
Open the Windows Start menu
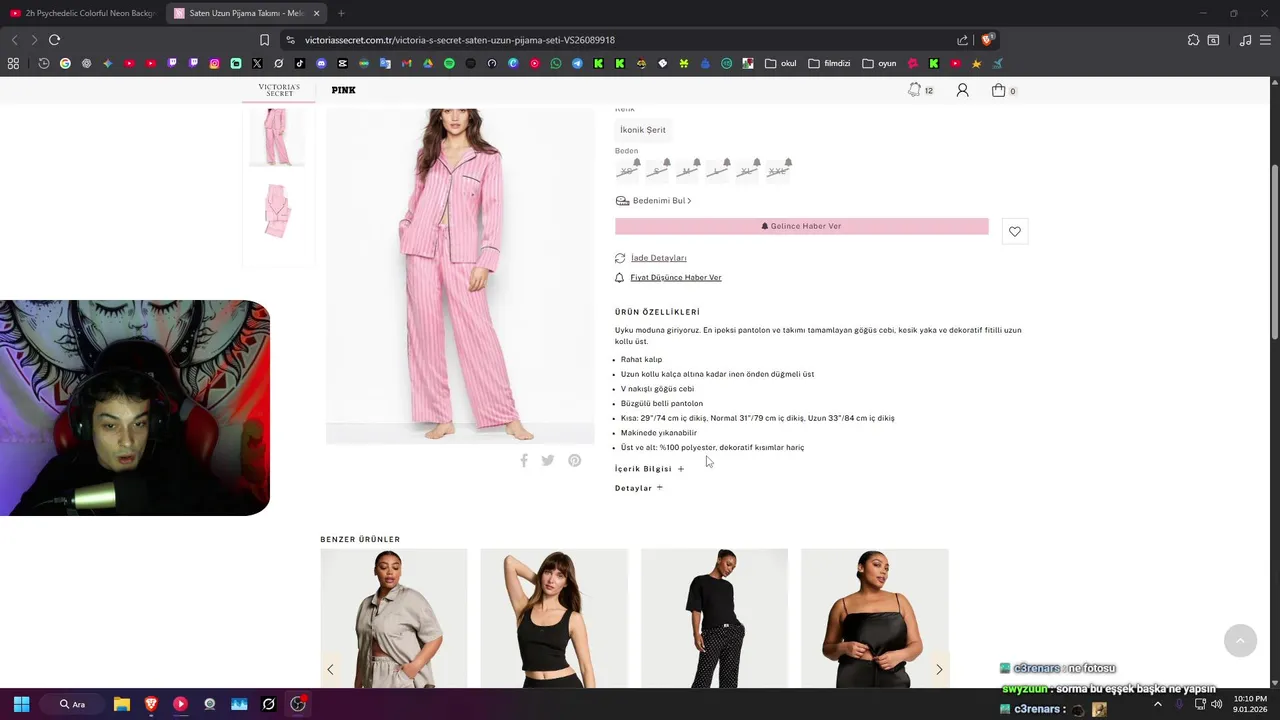[21, 704]
